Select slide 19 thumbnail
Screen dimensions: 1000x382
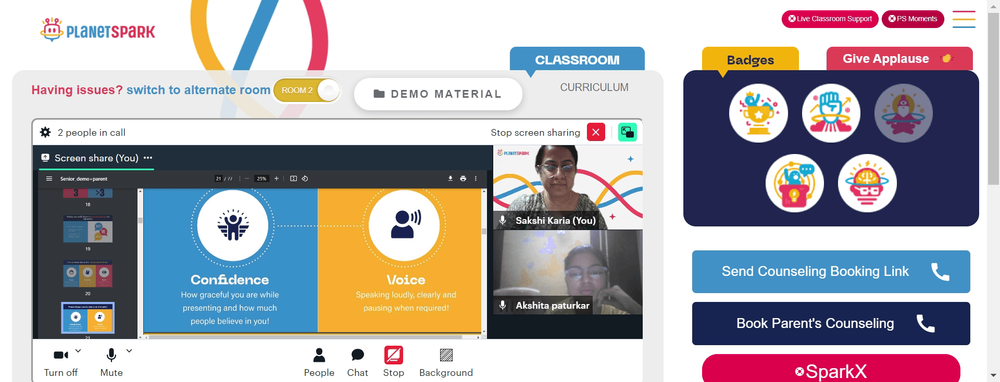click(x=87, y=228)
